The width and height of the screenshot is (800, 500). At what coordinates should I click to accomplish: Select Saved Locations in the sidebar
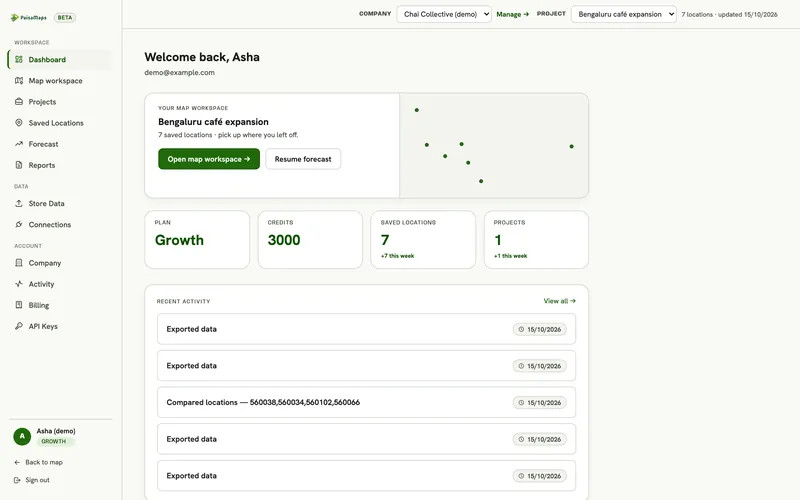point(59,123)
